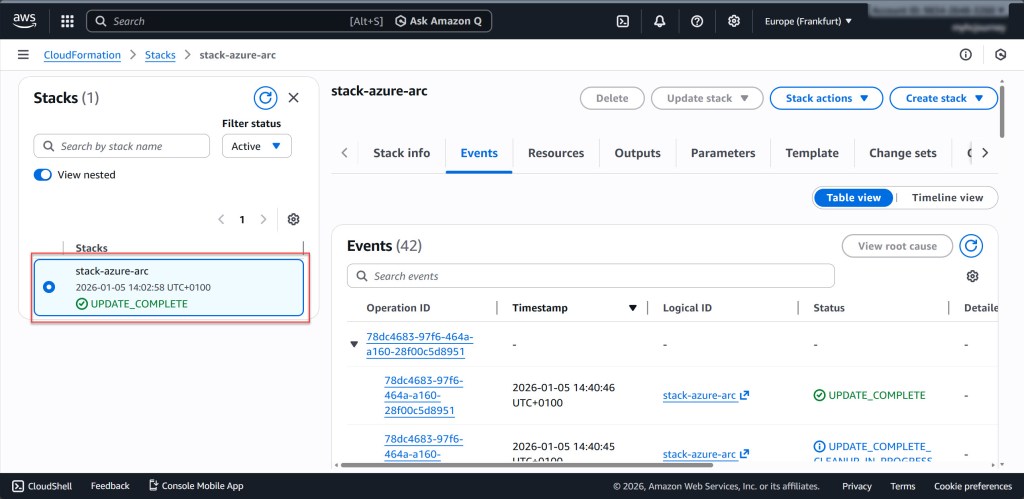The height and width of the screenshot is (499, 1024).
Task: Refresh the Stacks list
Action: coord(265,98)
